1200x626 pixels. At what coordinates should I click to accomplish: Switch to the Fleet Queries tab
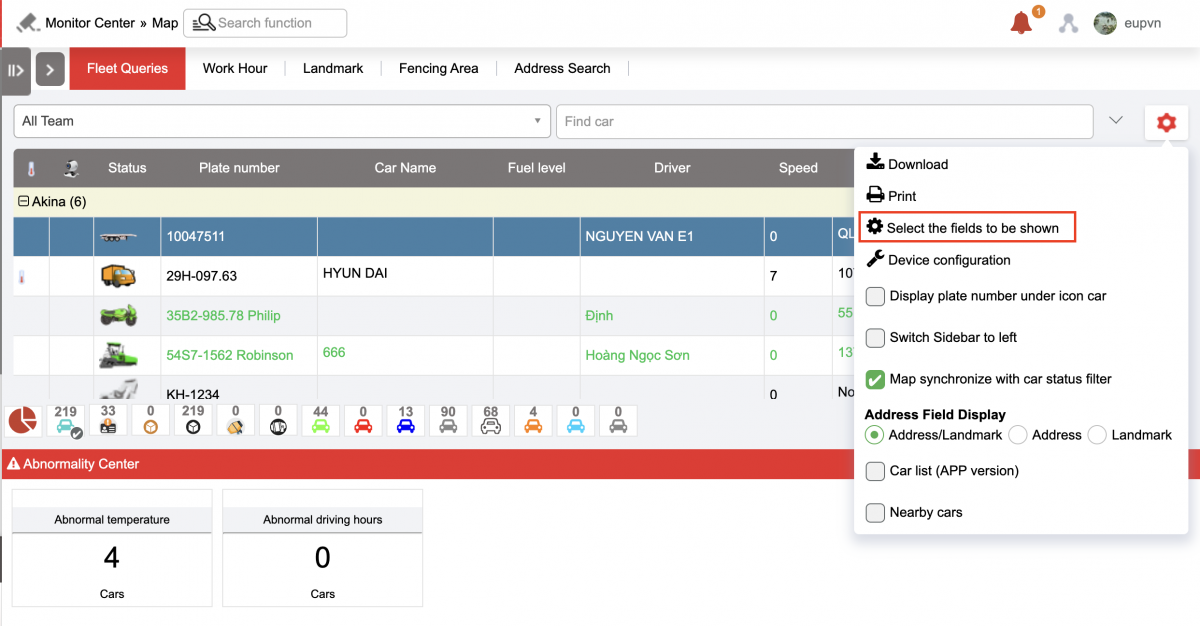click(x=127, y=69)
